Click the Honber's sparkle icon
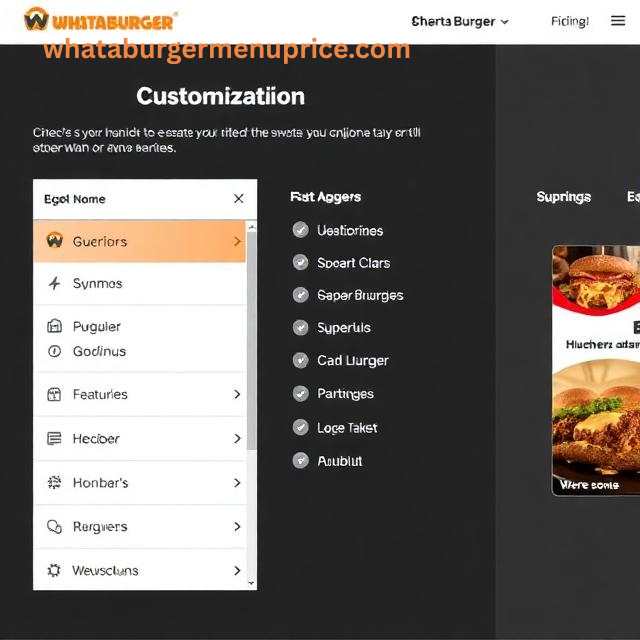 coord(54,482)
